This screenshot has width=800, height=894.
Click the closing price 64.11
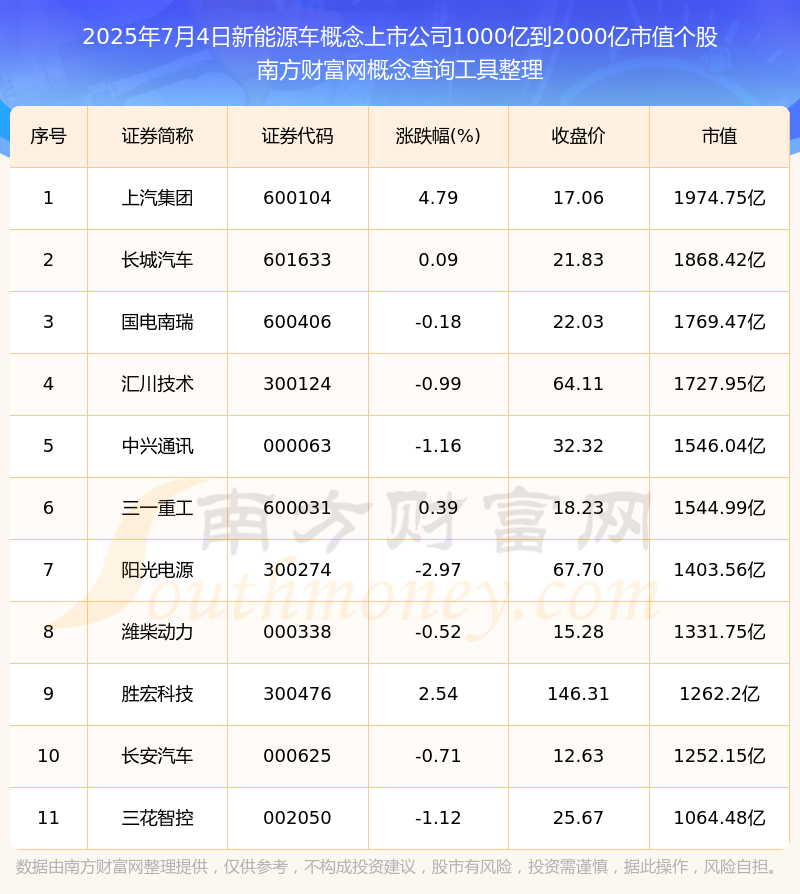click(578, 384)
